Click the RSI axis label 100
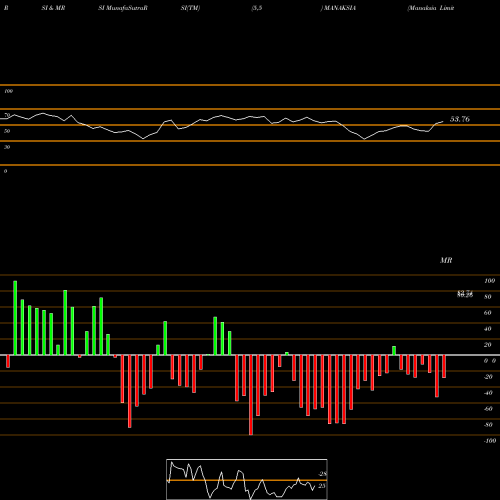The width and height of the screenshot is (500, 500). pos(8,91)
